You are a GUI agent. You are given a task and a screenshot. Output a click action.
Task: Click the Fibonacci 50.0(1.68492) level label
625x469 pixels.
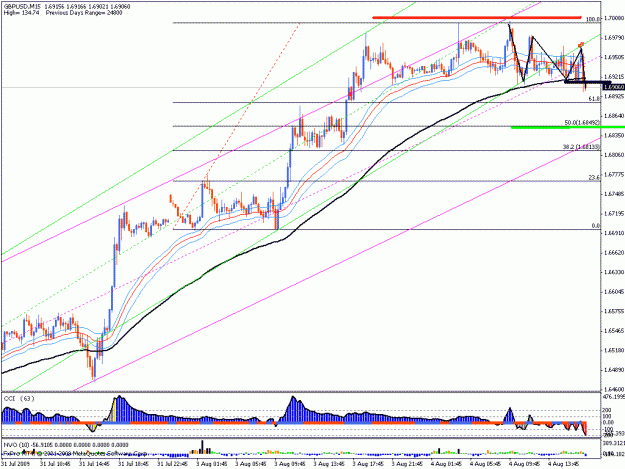582,122
